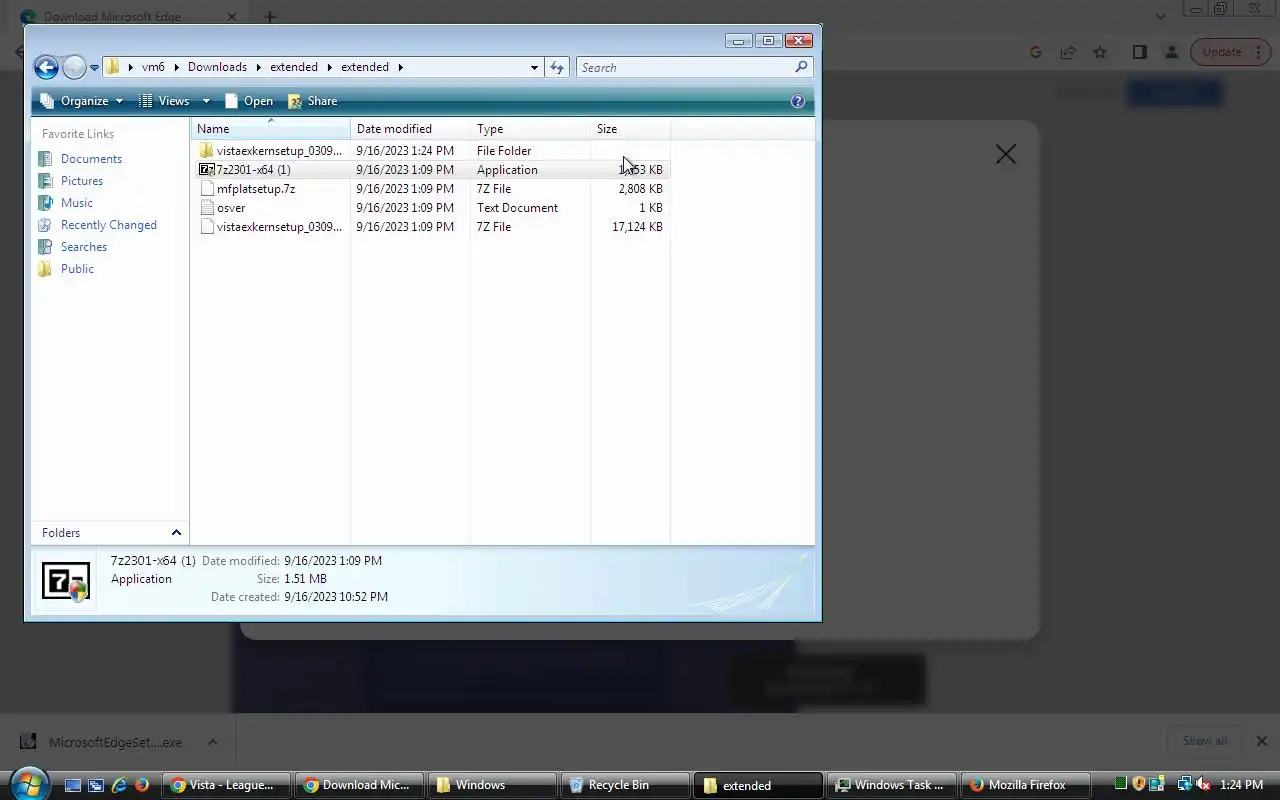The width and height of the screenshot is (1280, 800).
Task: Click the MicrosoftEdgeSet....exe download item
Action: (x=103, y=742)
